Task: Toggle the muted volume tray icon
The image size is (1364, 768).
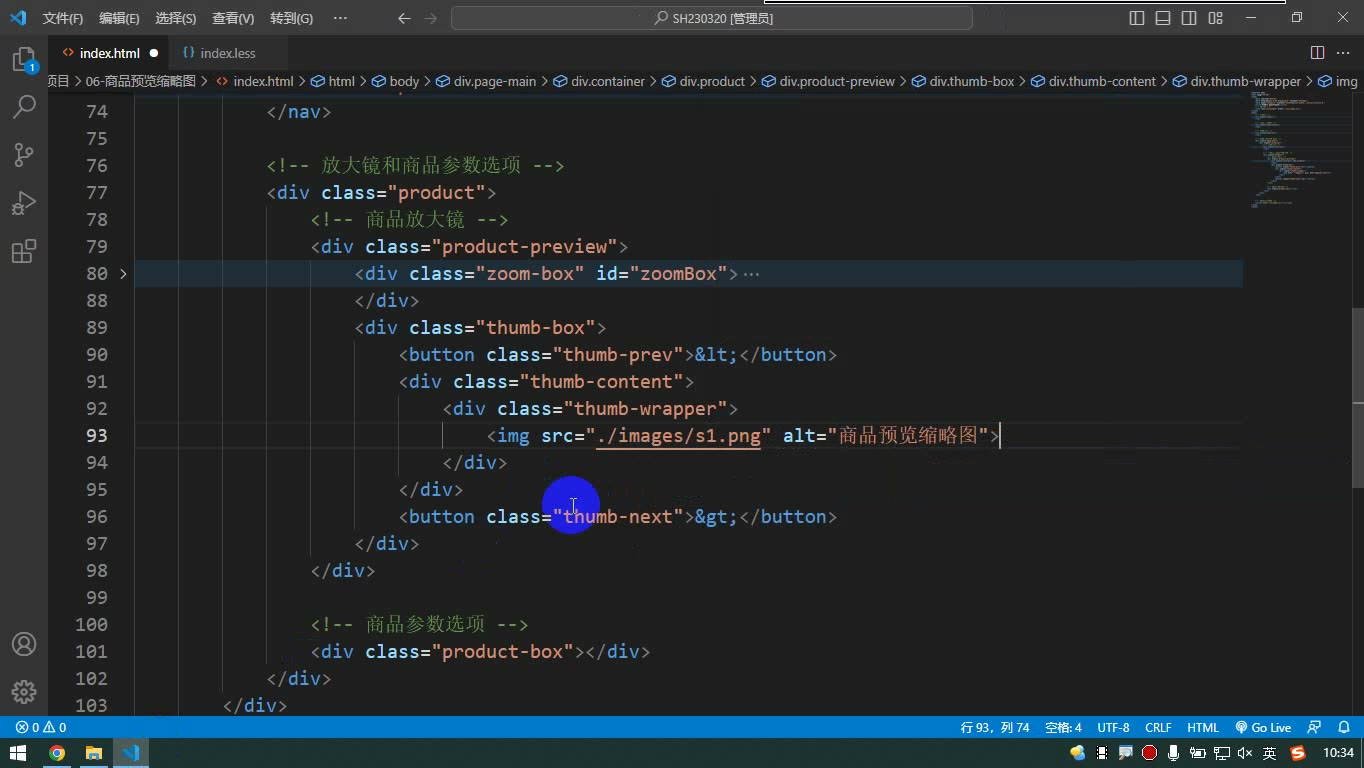Action: [1246, 753]
